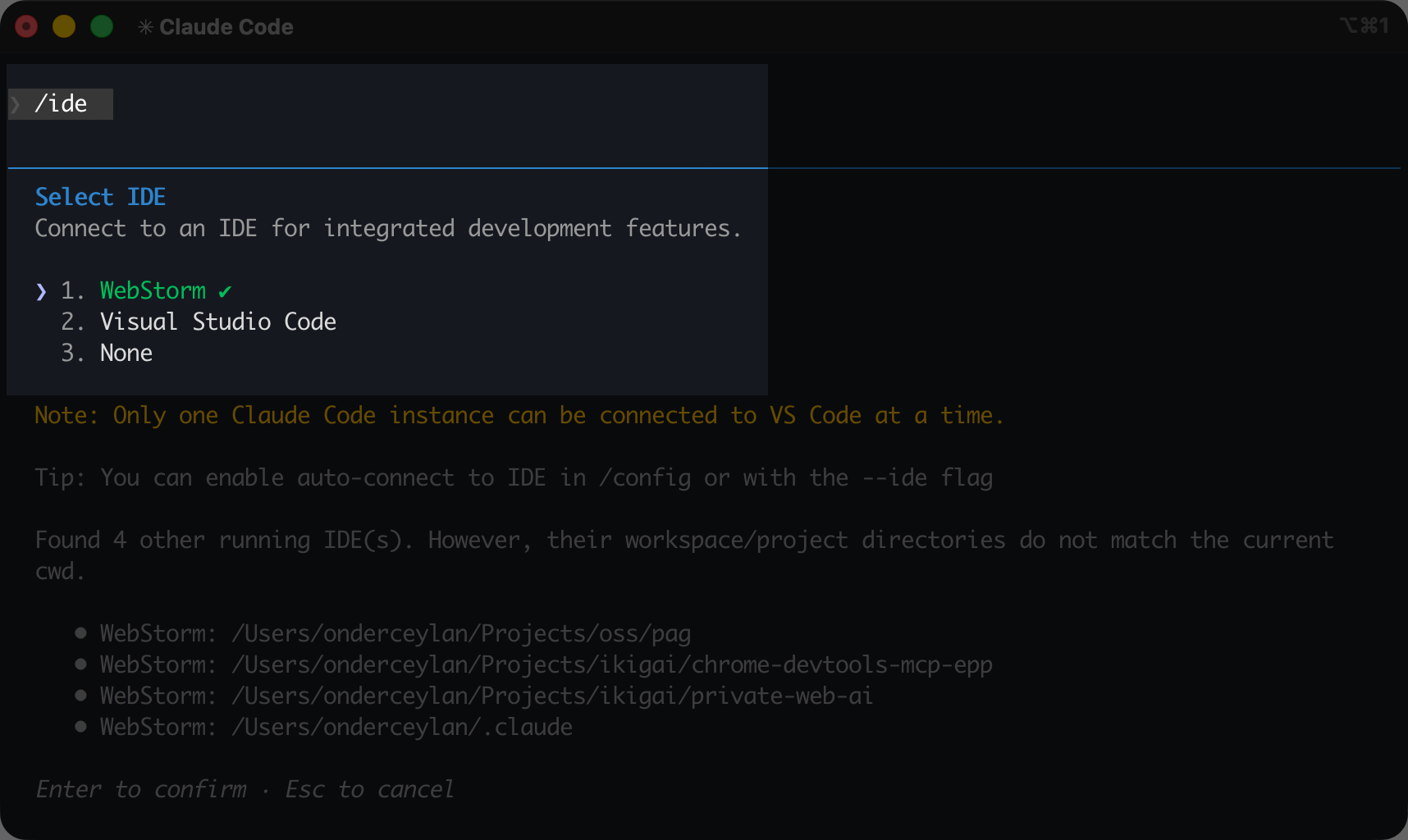1408x840 pixels.
Task: Click the bullet beside the .claude WebStorm entry
Action: tap(80, 726)
